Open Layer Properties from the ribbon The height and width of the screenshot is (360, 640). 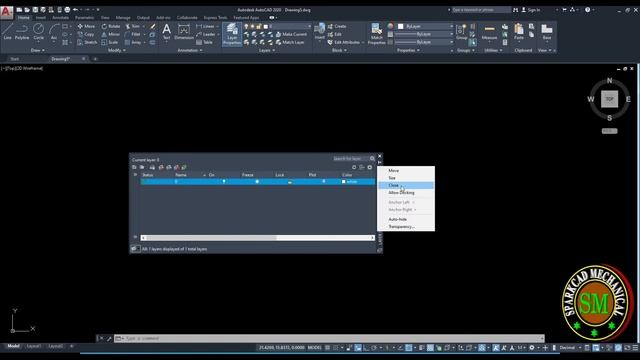(232, 33)
